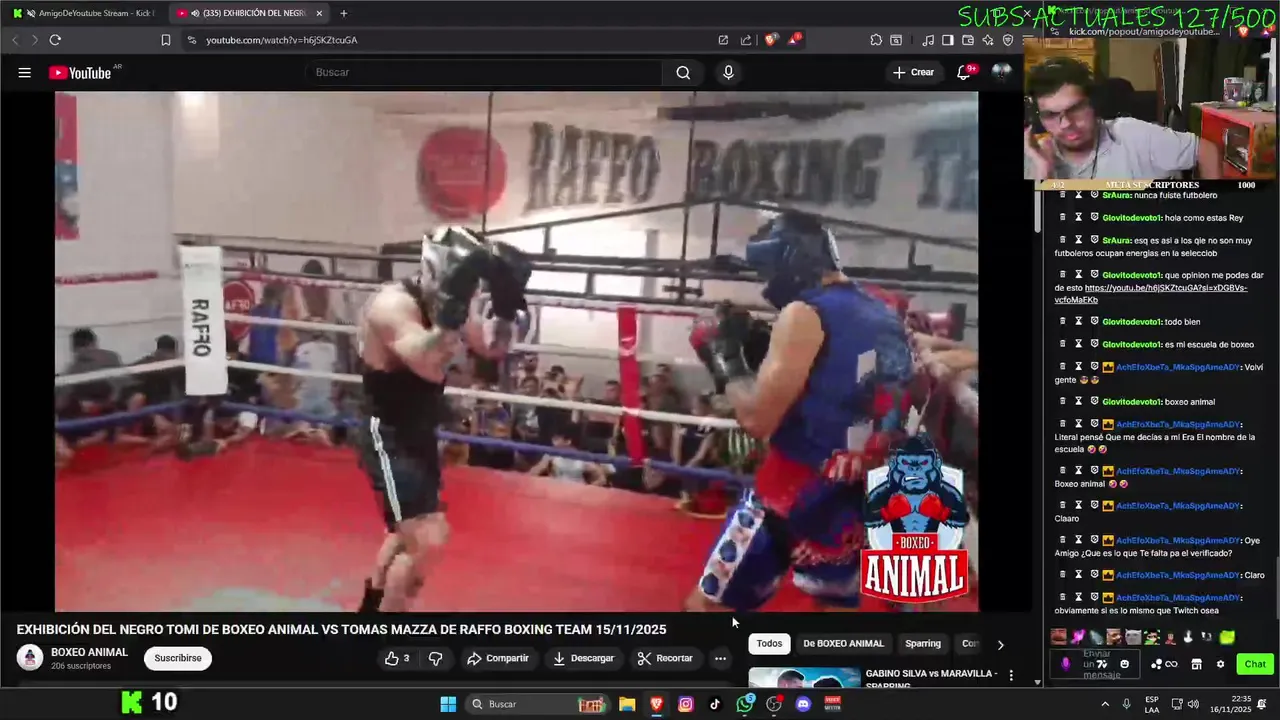Viewport: 1280px width, 720px height.
Task: Open GABINO SILVA vs MARAVILLA video thumbnail
Action: tap(804, 678)
